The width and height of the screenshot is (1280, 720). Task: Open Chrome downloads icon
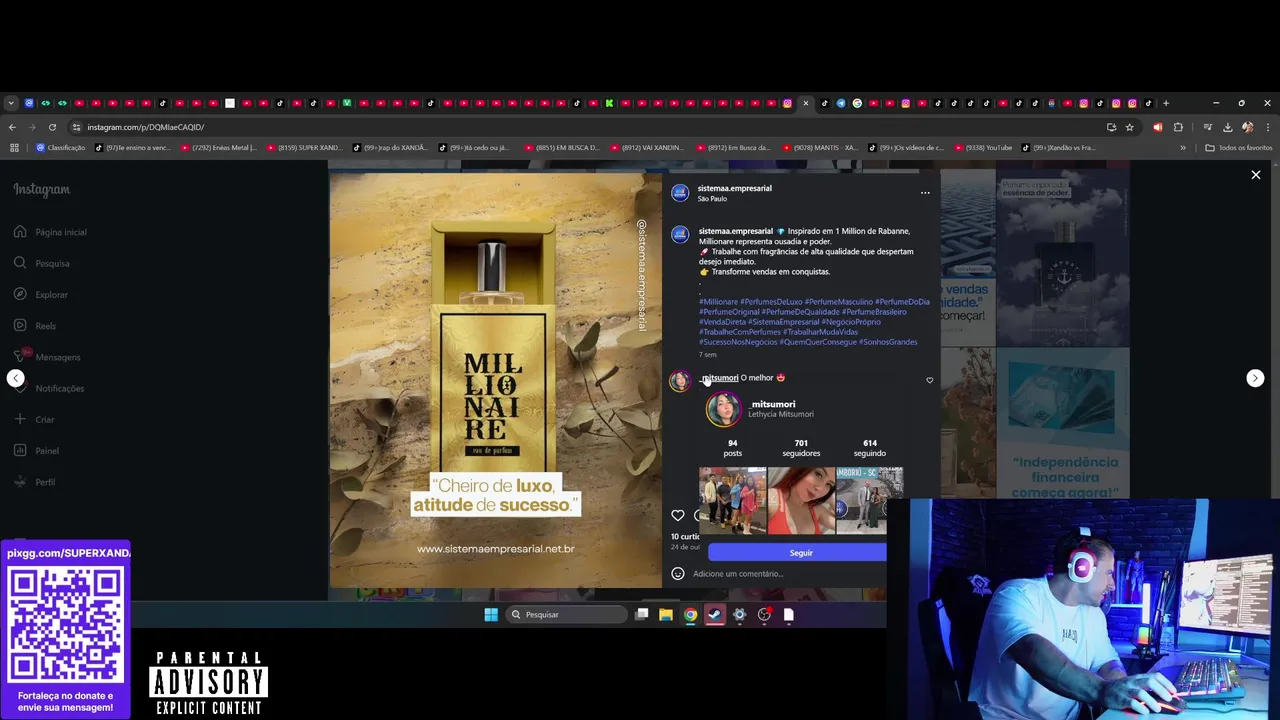[x=1227, y=127]
